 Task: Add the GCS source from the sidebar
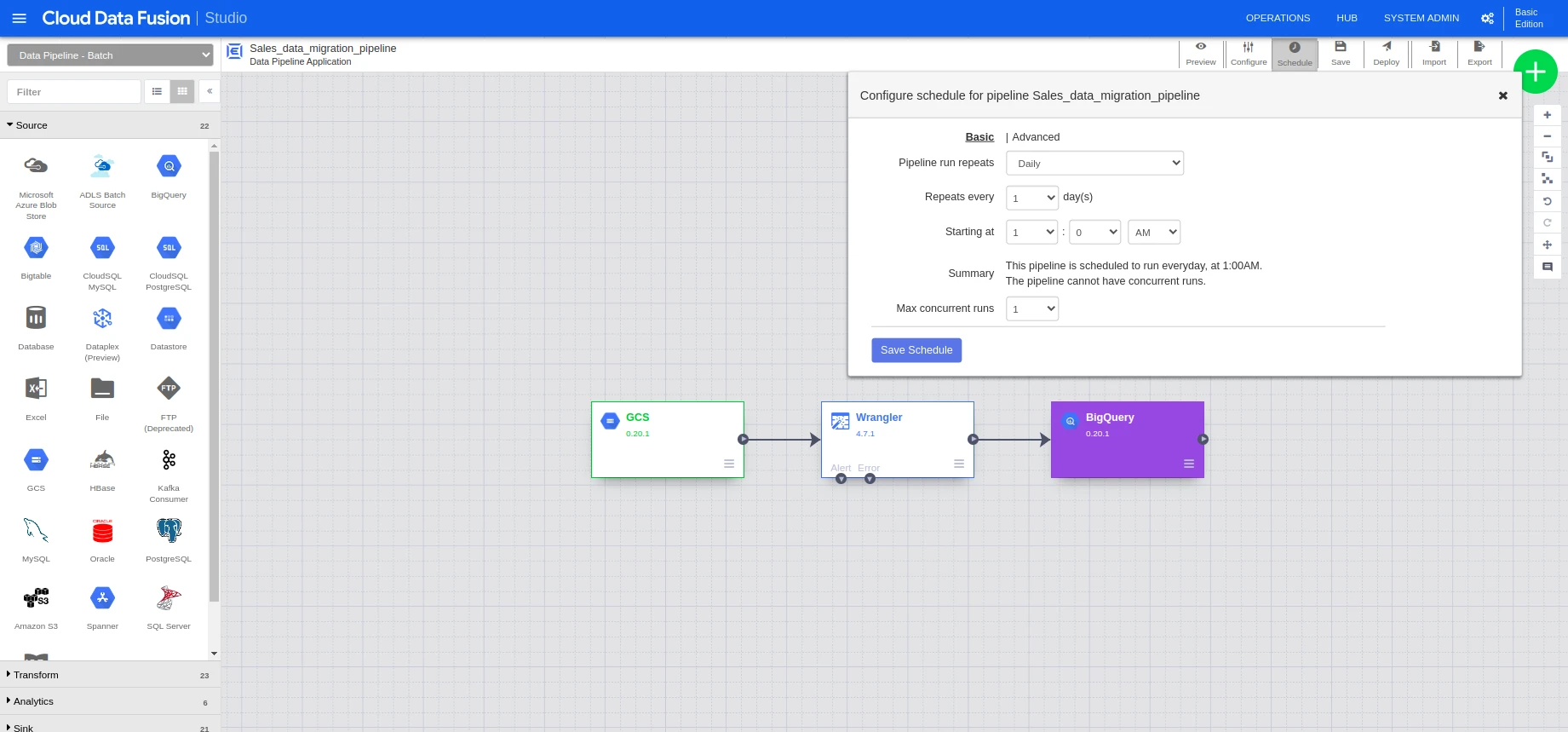(x=36, y=470)
